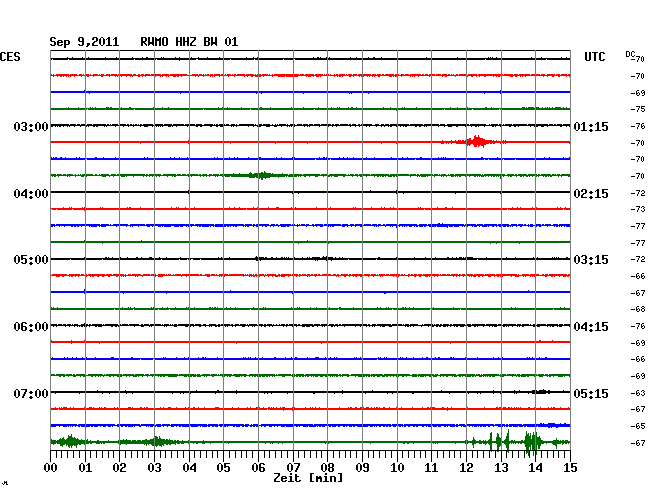Click the DC offset value "-73"
The height and width of the screenshot is (494, 650).
click(638, 209)
